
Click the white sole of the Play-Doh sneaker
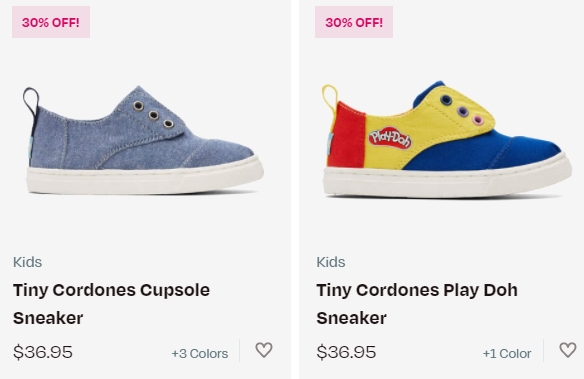pos(447,180)
